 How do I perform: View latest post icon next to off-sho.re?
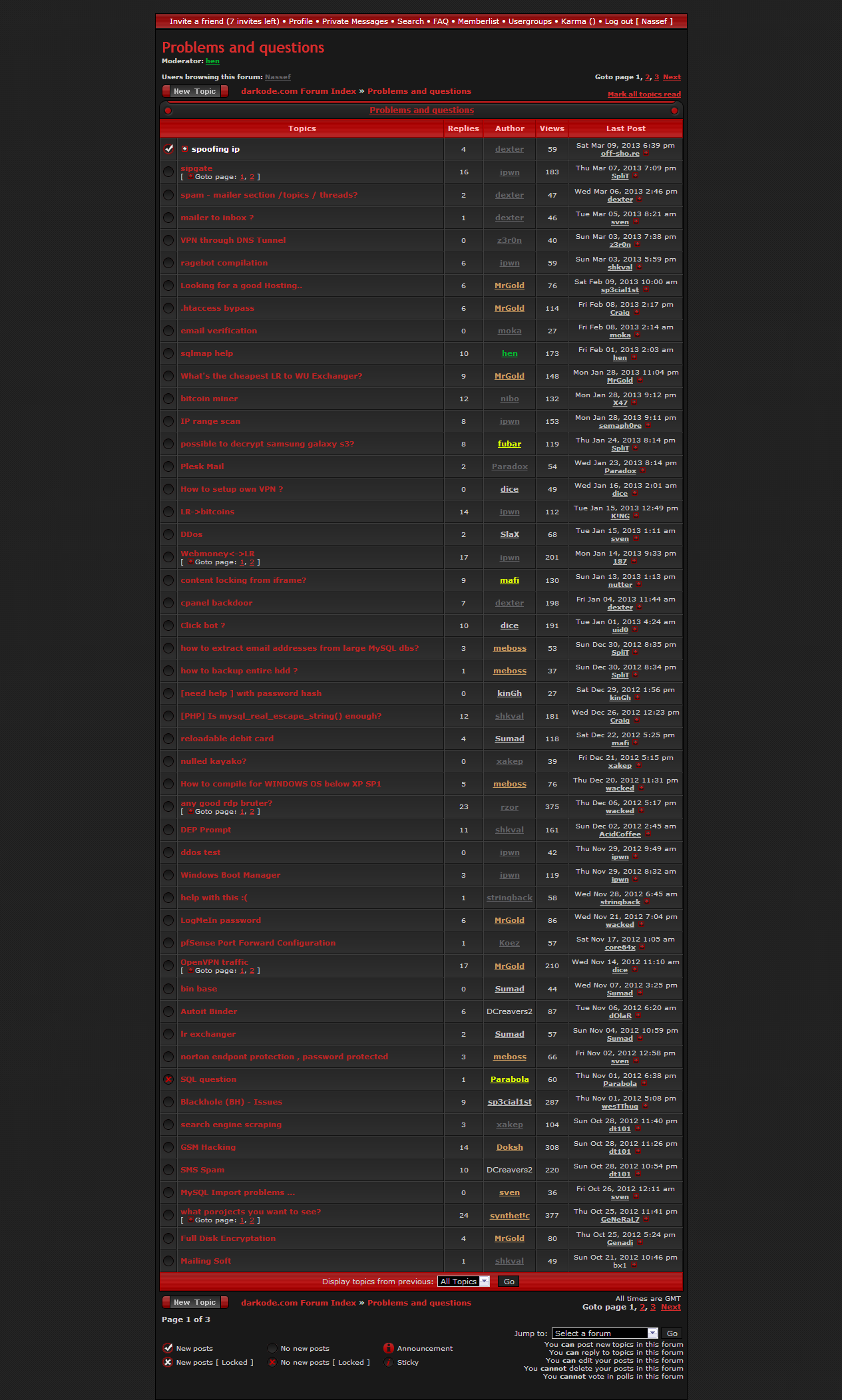pos(646,154)
